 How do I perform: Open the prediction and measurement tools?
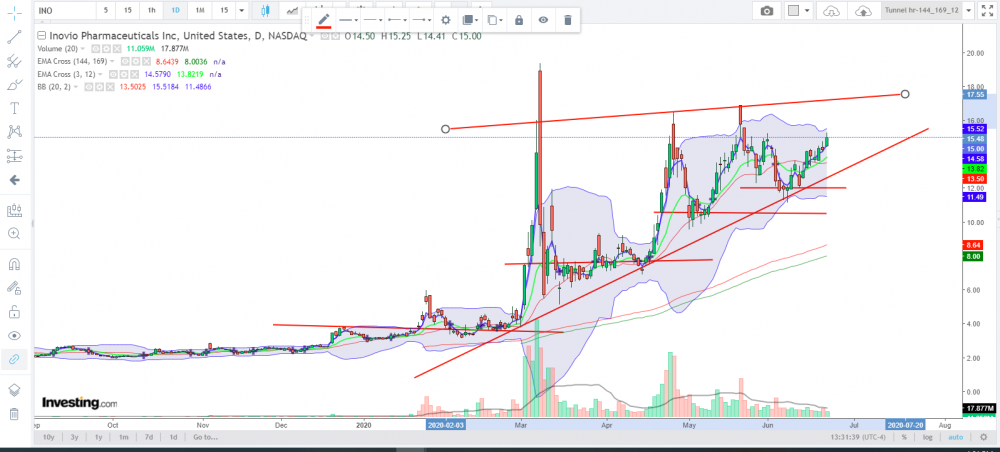pyautogui.click(x=13, y=156)
